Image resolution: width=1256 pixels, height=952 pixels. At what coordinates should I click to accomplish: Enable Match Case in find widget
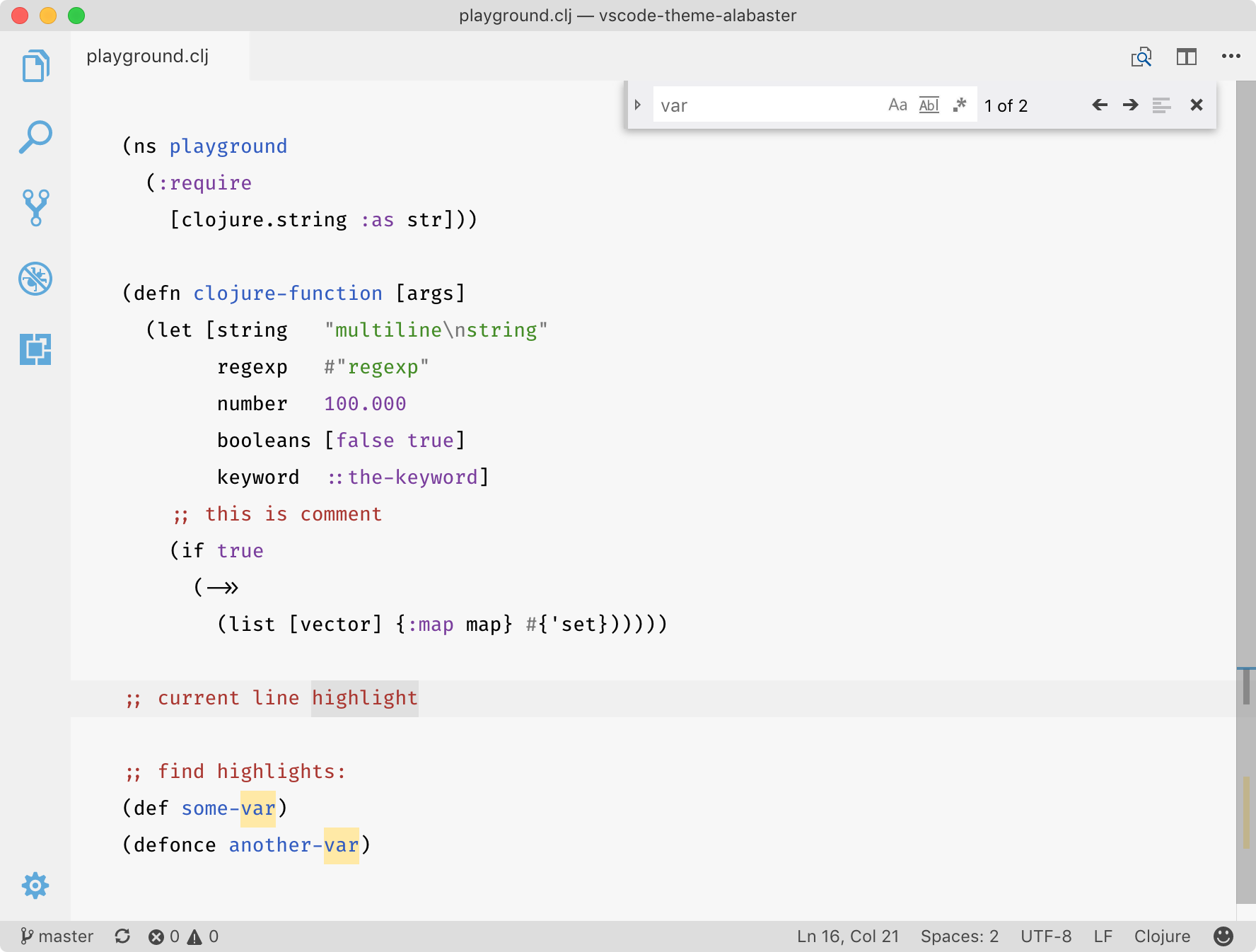pyautogui.click(x=898, y=105)
